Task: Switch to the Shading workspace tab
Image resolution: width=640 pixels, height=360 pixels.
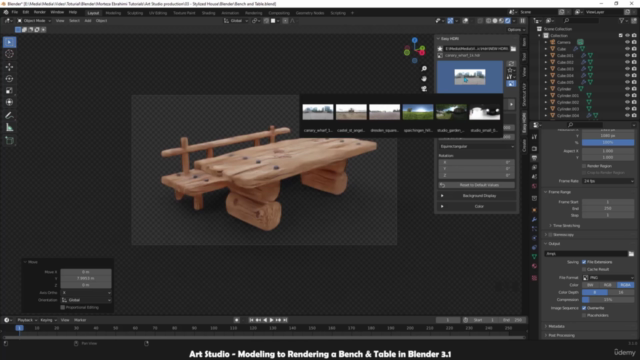Action: coord(208,13)
